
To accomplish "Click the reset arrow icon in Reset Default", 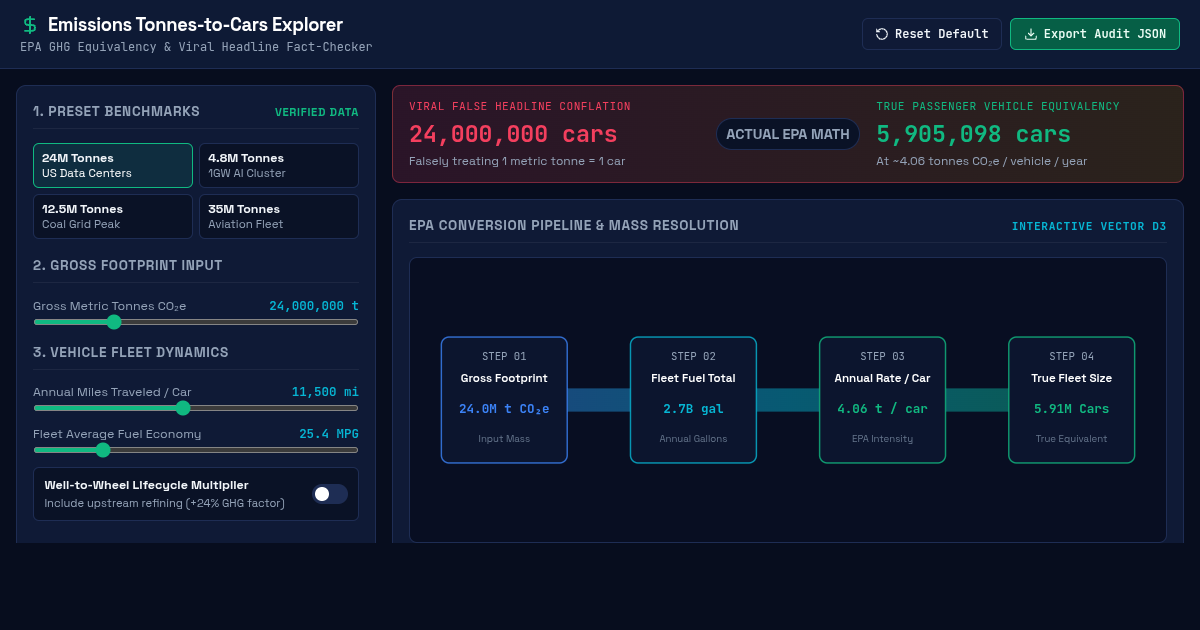I will click(882, 34).
